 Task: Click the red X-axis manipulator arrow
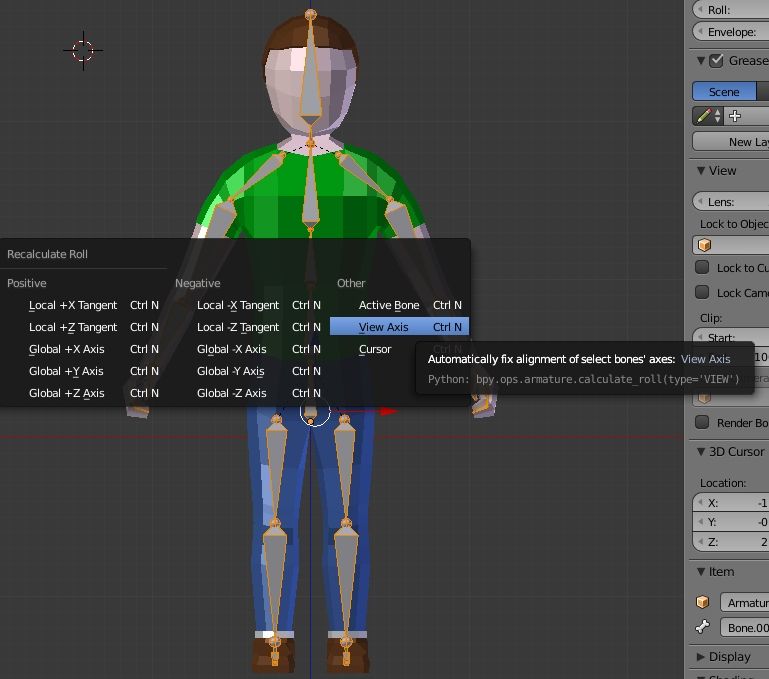click(386, 410)
